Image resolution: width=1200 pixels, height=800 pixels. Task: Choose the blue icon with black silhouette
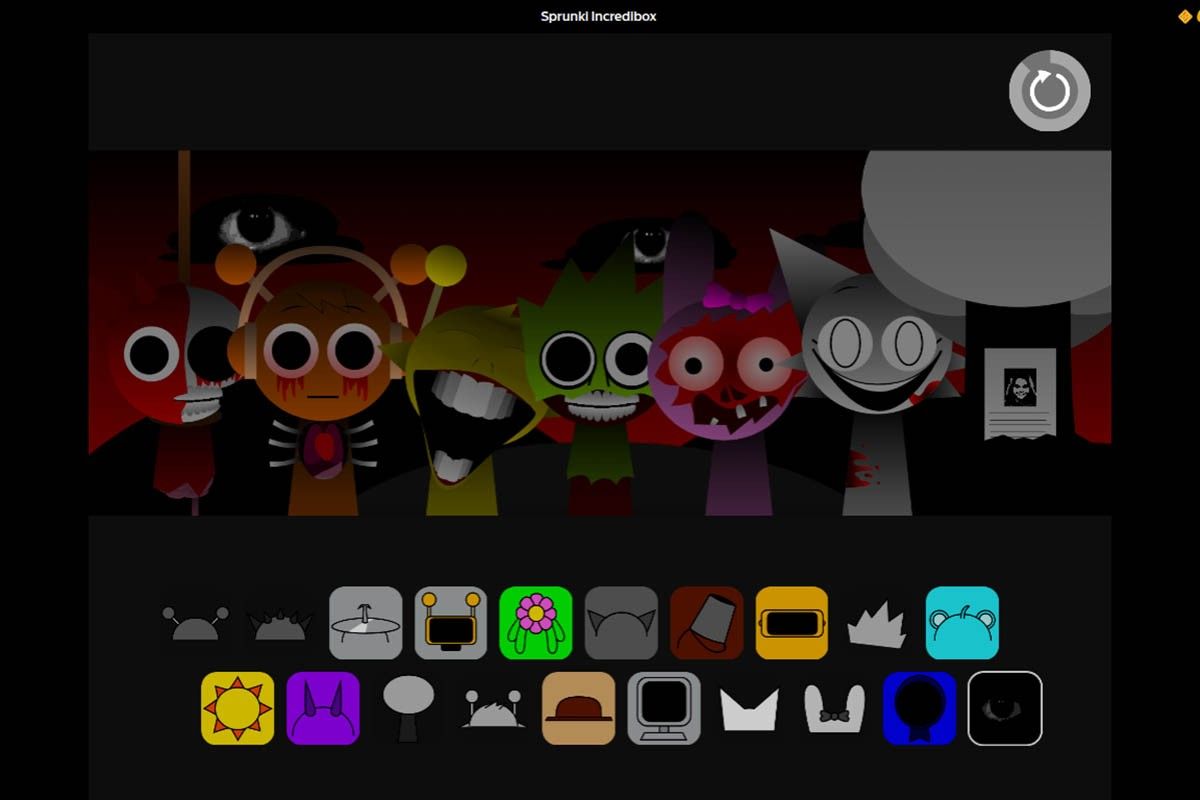[920, 708]
